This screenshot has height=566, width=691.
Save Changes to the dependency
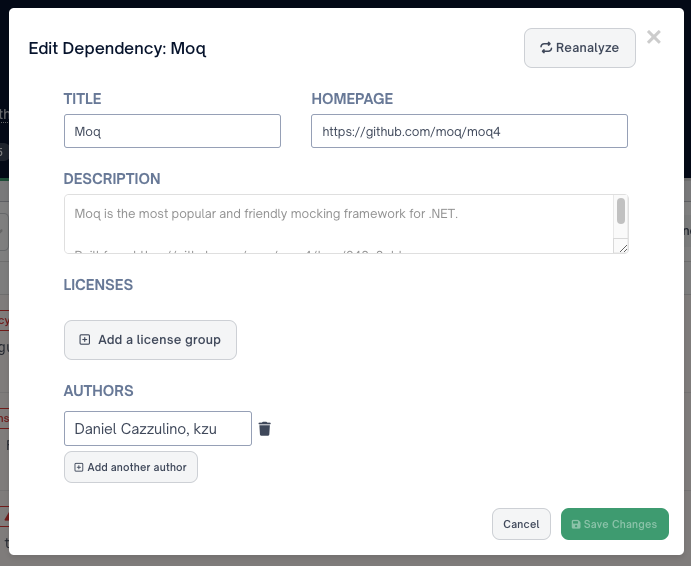click(x=615, y=524)
